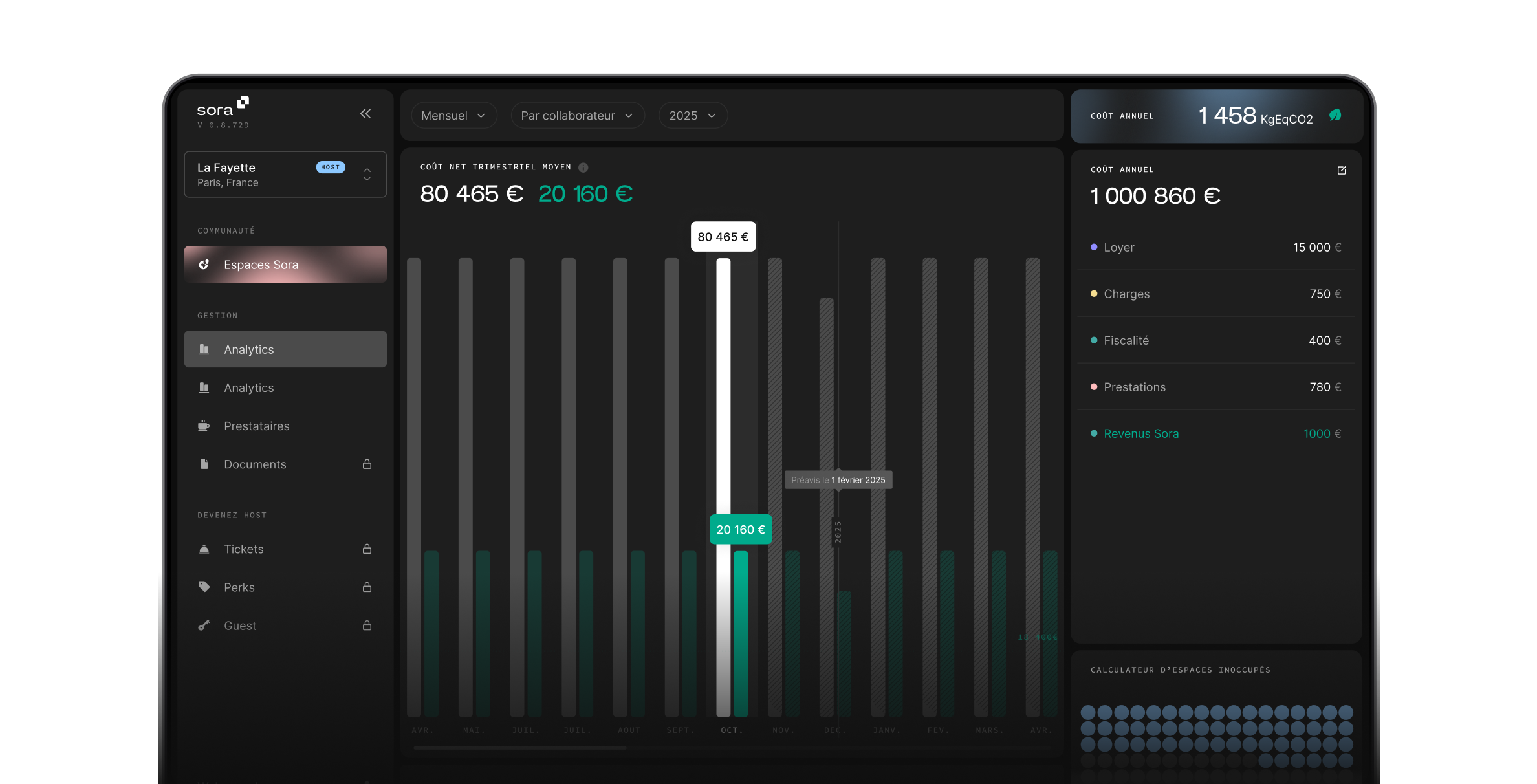1537x784 pixels.
Task: Click the lock icon next to Documents
Action: pos(367,464)
